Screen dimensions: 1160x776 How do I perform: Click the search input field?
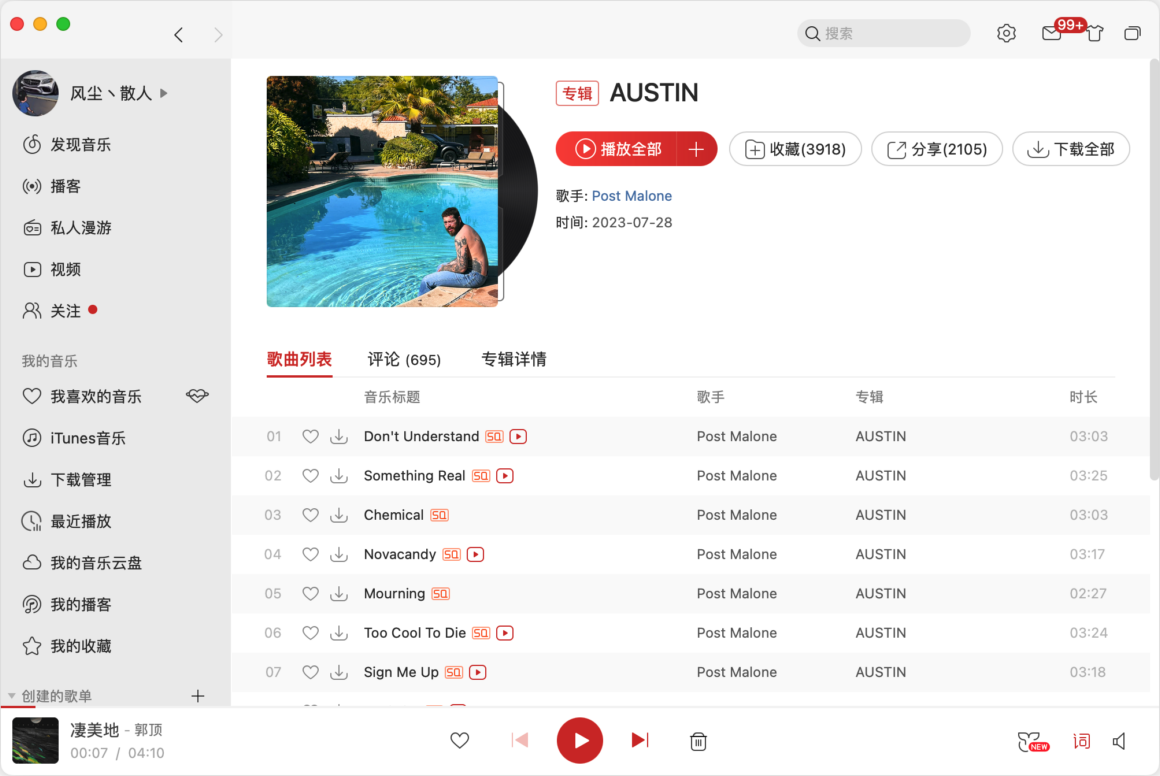[883, 33]
